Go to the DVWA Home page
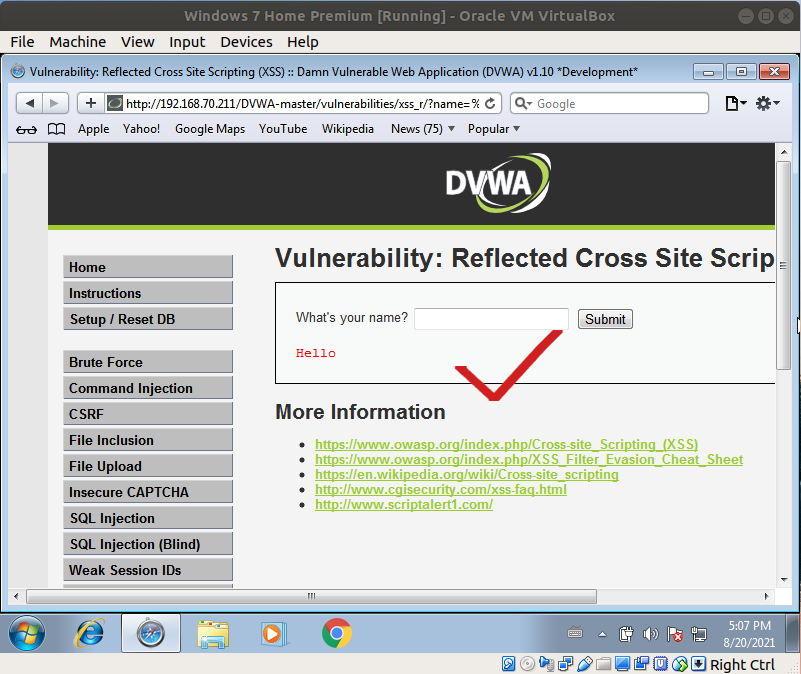This screenshot has height=674, width=801. [x=148, y=267]
